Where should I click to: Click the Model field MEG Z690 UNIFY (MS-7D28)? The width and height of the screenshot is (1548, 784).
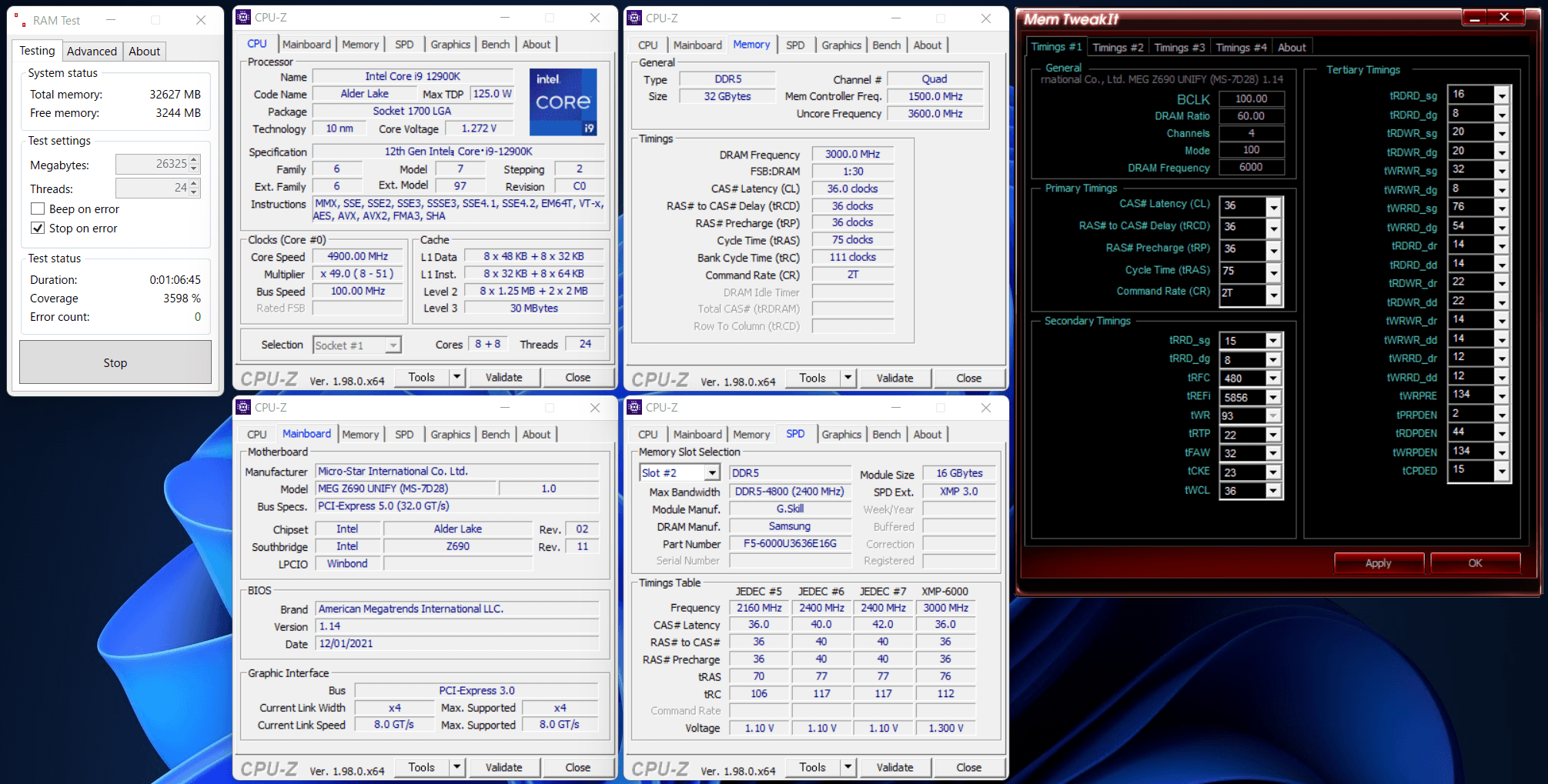[406, 489]
